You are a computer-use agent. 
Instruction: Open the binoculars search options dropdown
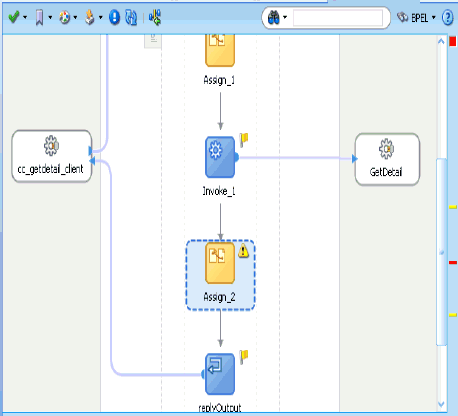(285, 17)
